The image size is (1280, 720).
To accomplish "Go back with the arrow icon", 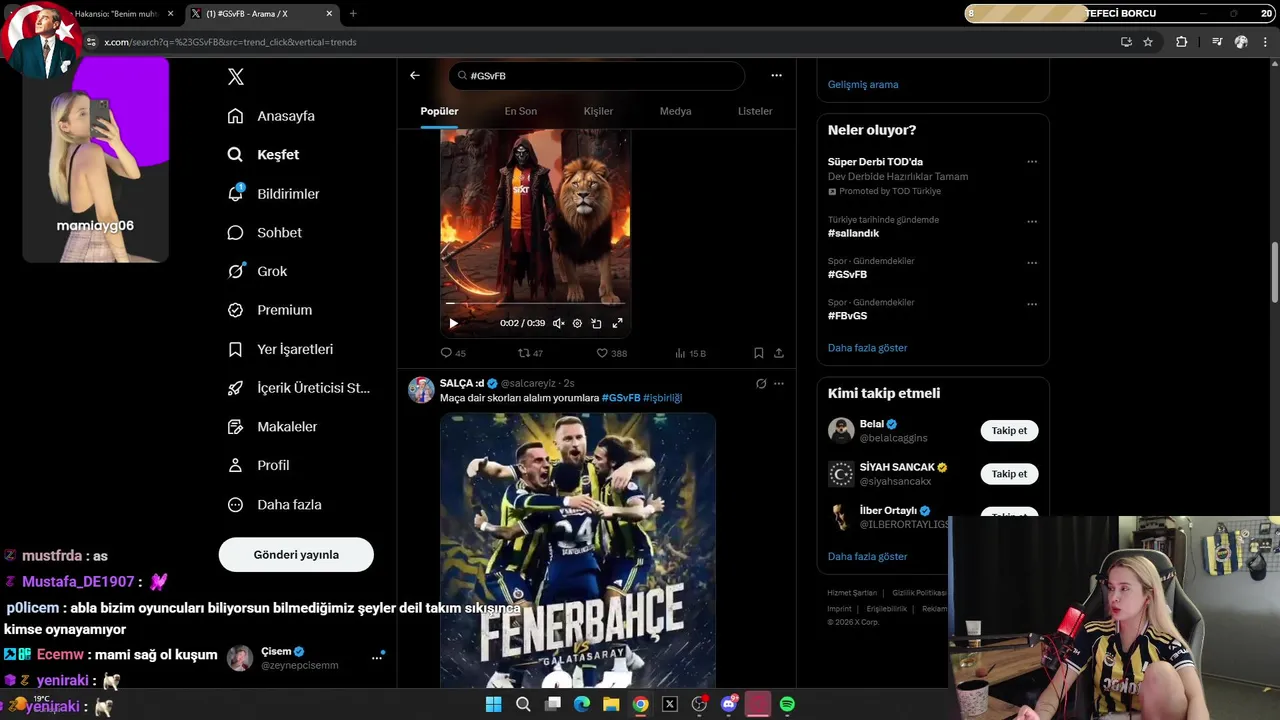I will 415,75.
